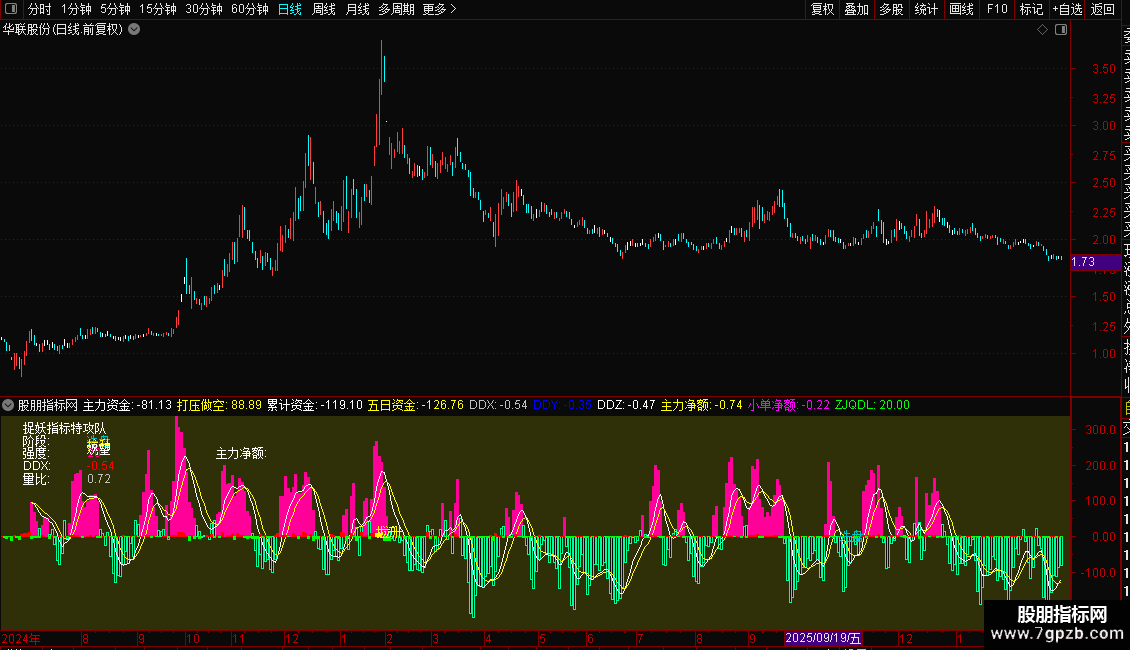This screenshot has width=1130, height=650.
Task: Expand 更多 period options
Action: click(440, 9)
